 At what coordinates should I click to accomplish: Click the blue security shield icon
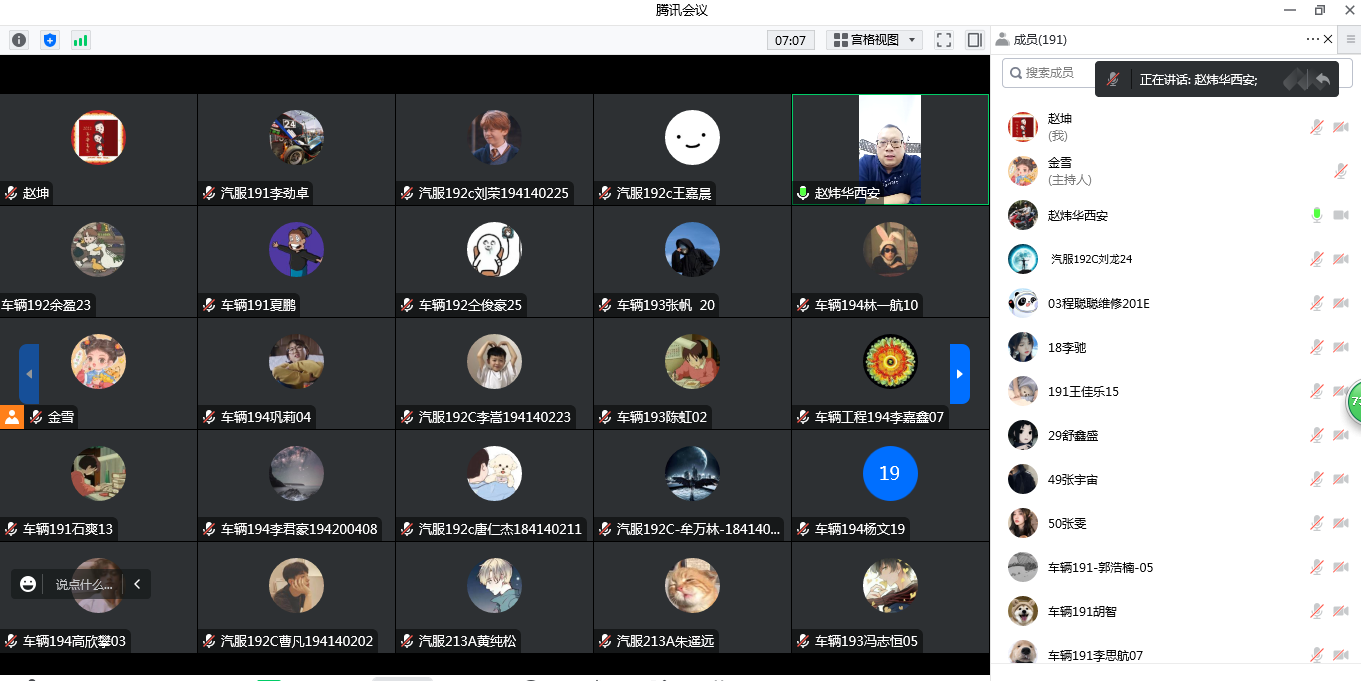[49, 40]
